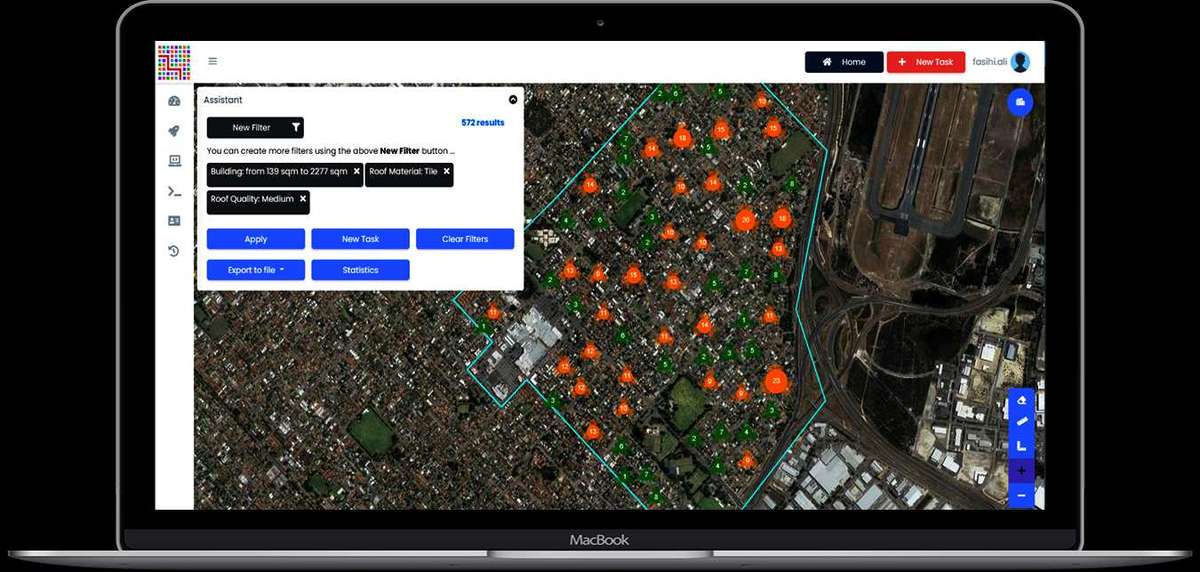1200x572 pixels.
Task: Select the eraser map tool
Action: click(1021, 400)
